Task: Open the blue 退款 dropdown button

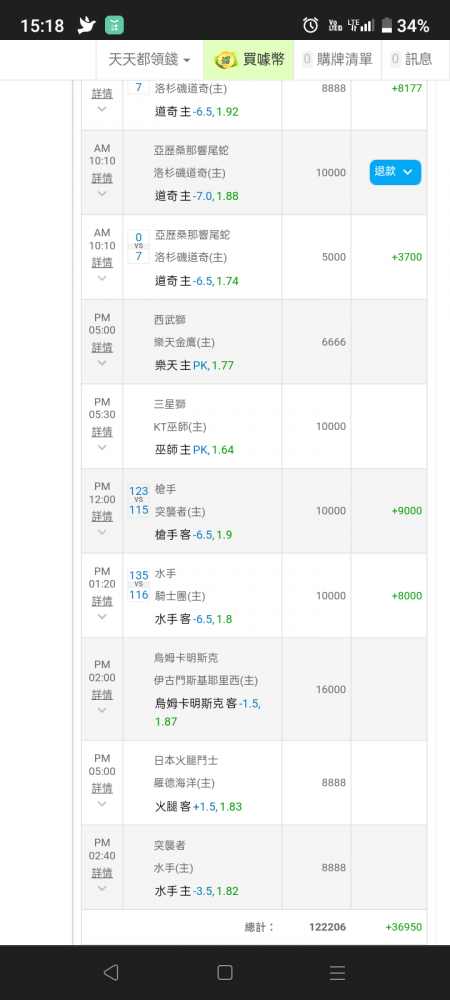Action: coord(395,172)
